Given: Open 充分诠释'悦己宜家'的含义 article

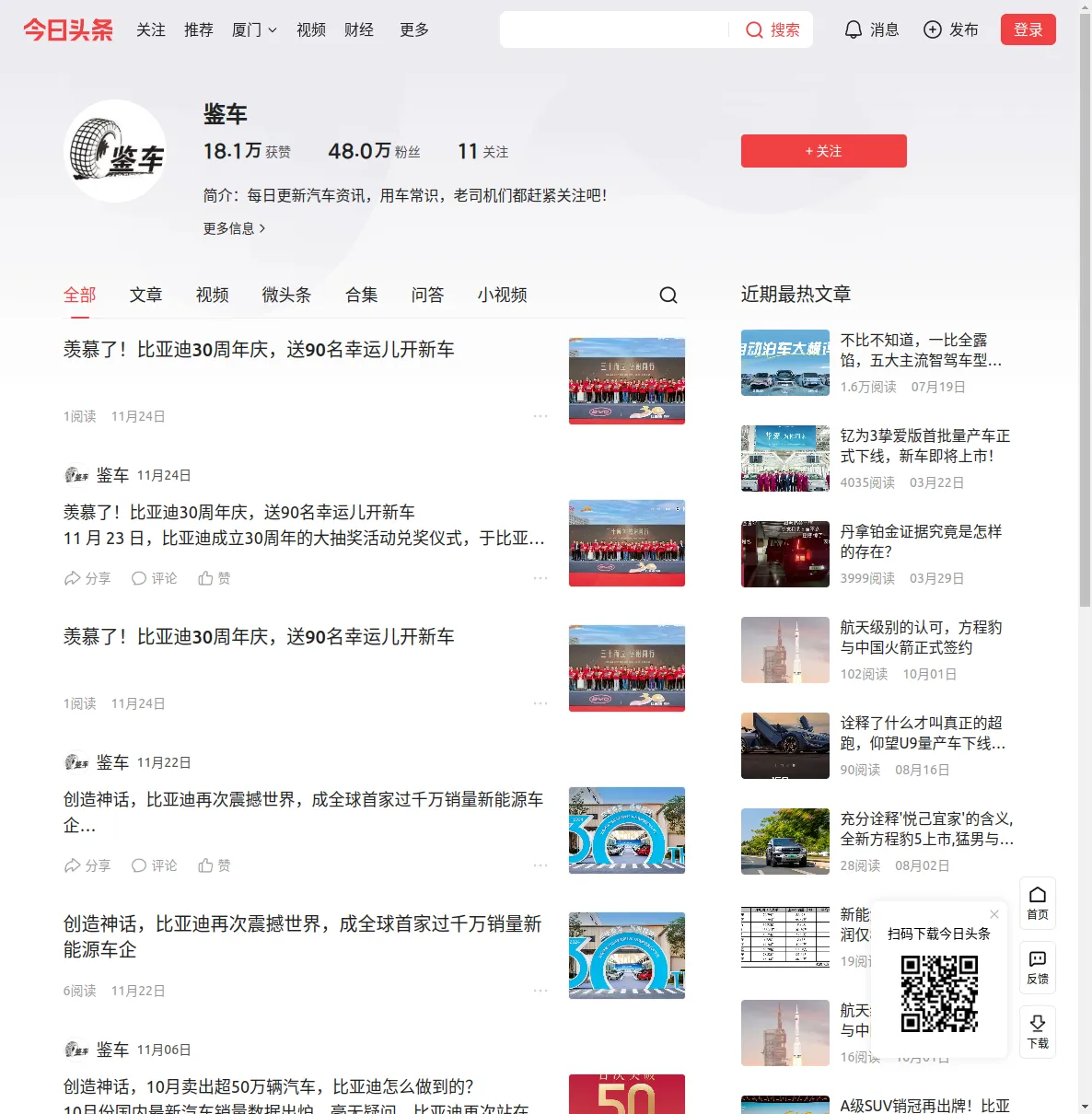Looking at the screenshot, I should coord(927,829).
